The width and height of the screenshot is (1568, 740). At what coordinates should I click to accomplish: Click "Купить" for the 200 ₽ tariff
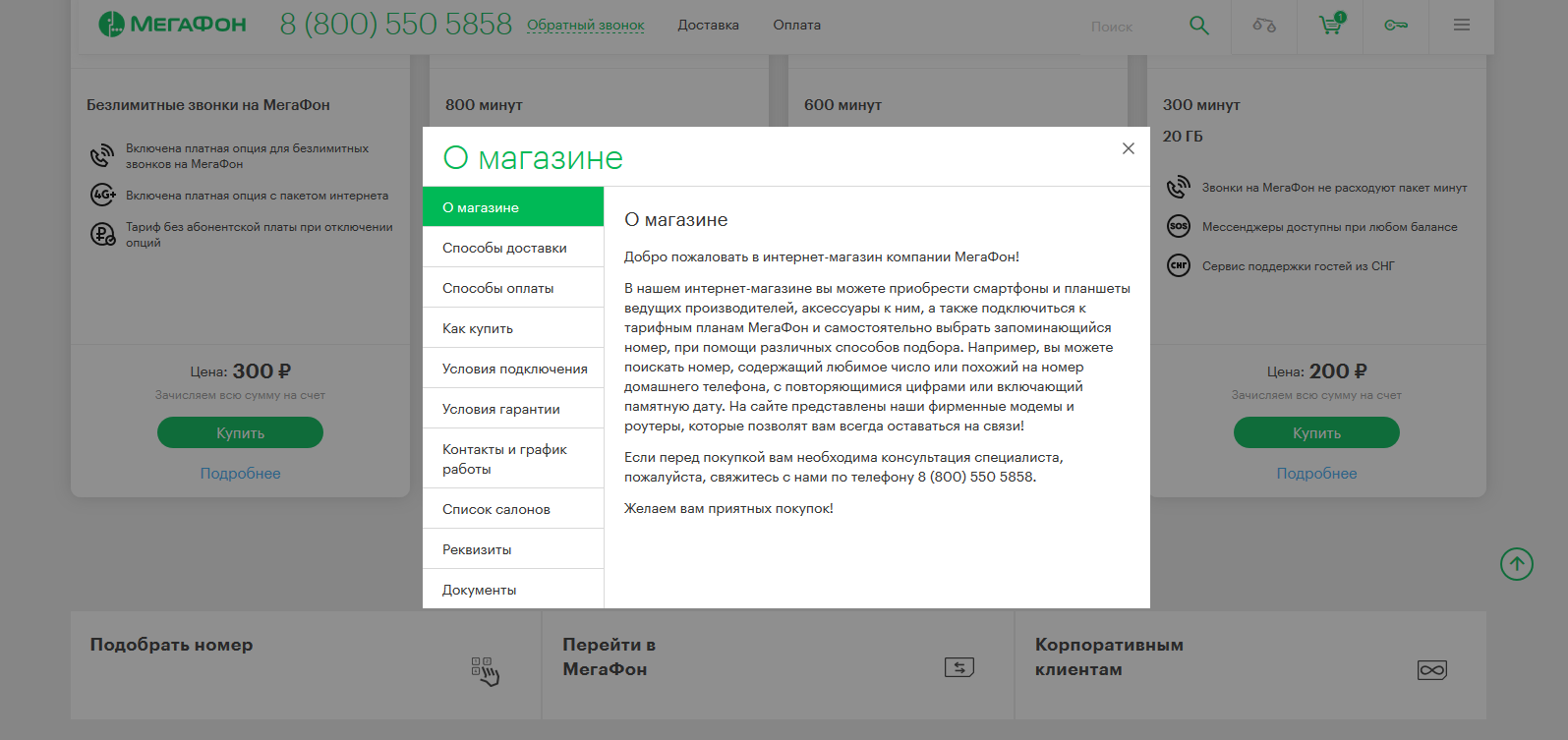point(1316,432)
